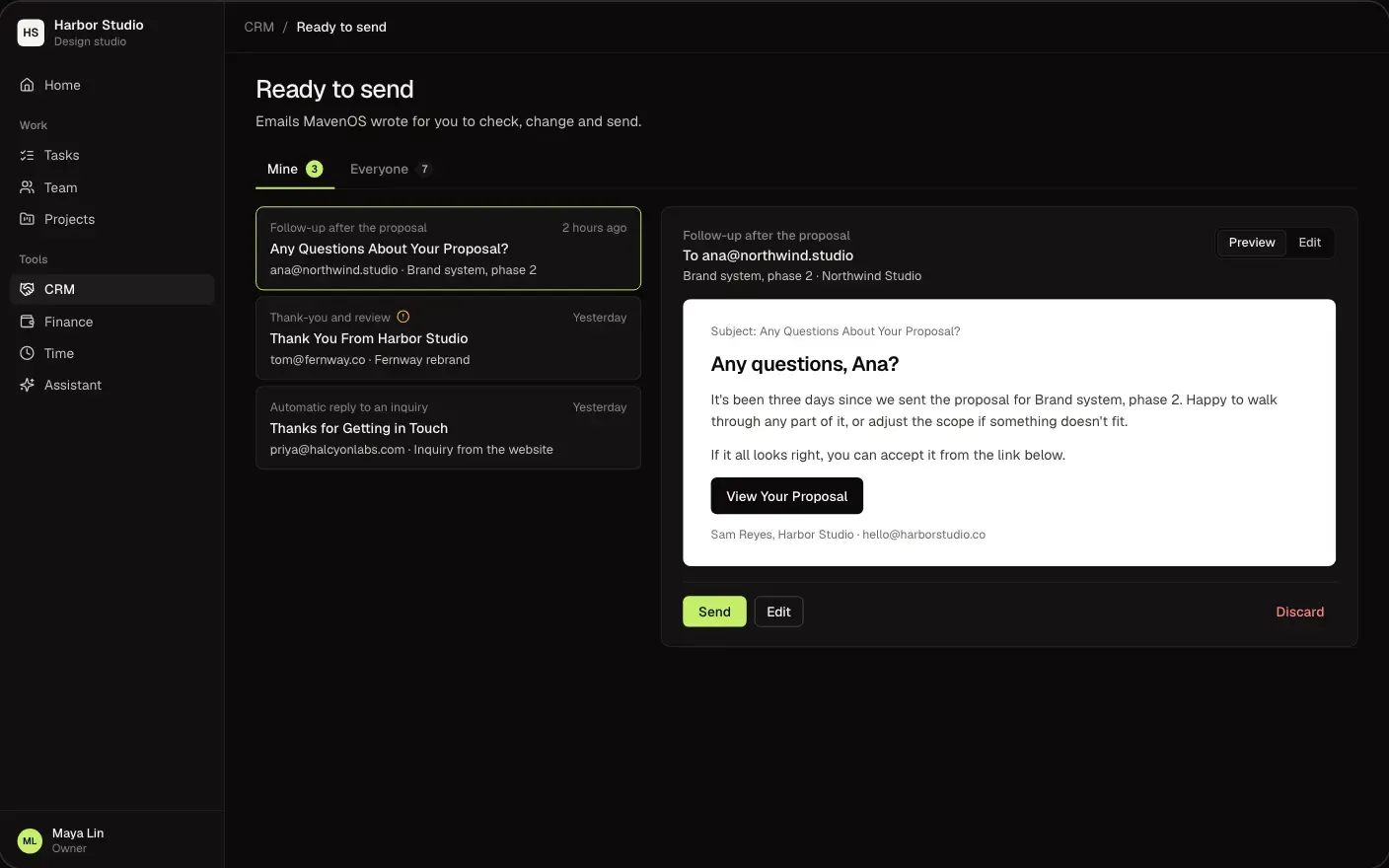Open the Thank You From Harbor Studio email card
Image resolution: width=1389 pixels, height=868 pixels.
point(448,338)
